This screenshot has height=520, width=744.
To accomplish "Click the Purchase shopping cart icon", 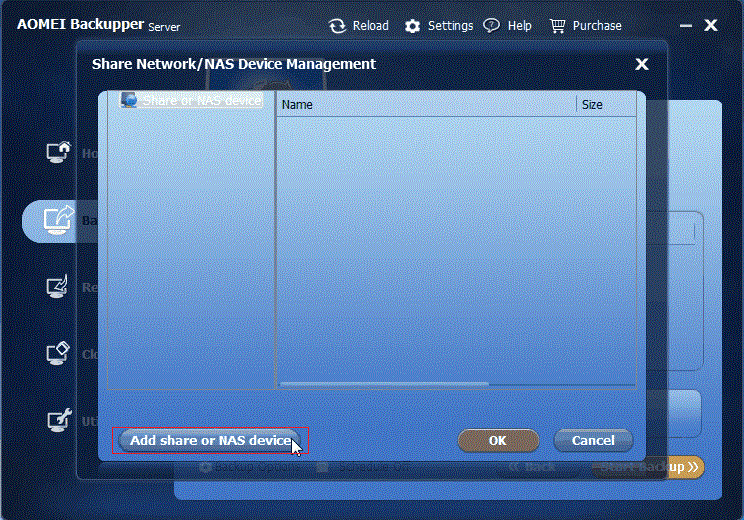I will (558, 26).
